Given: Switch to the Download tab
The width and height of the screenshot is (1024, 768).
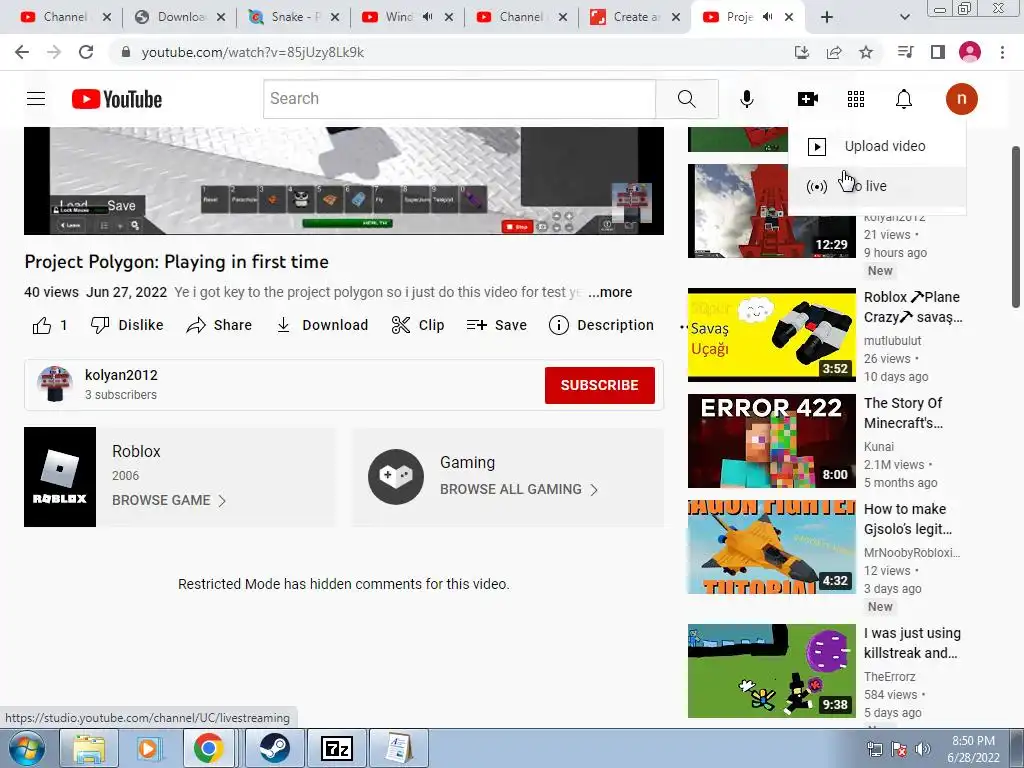Looking at the screenshot, I should (180, 17).
